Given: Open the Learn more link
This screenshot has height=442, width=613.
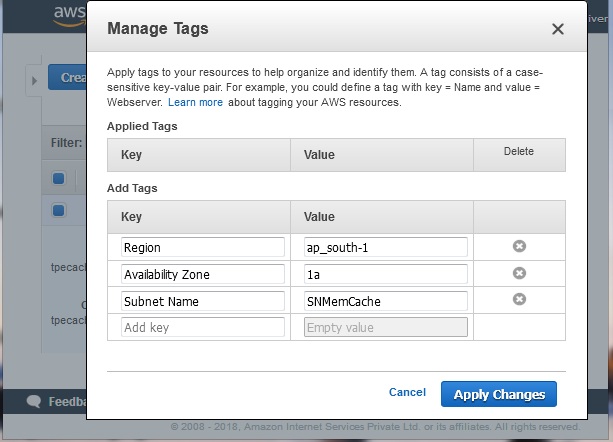Looking at the screenshot, I should [x=195, y=103].
